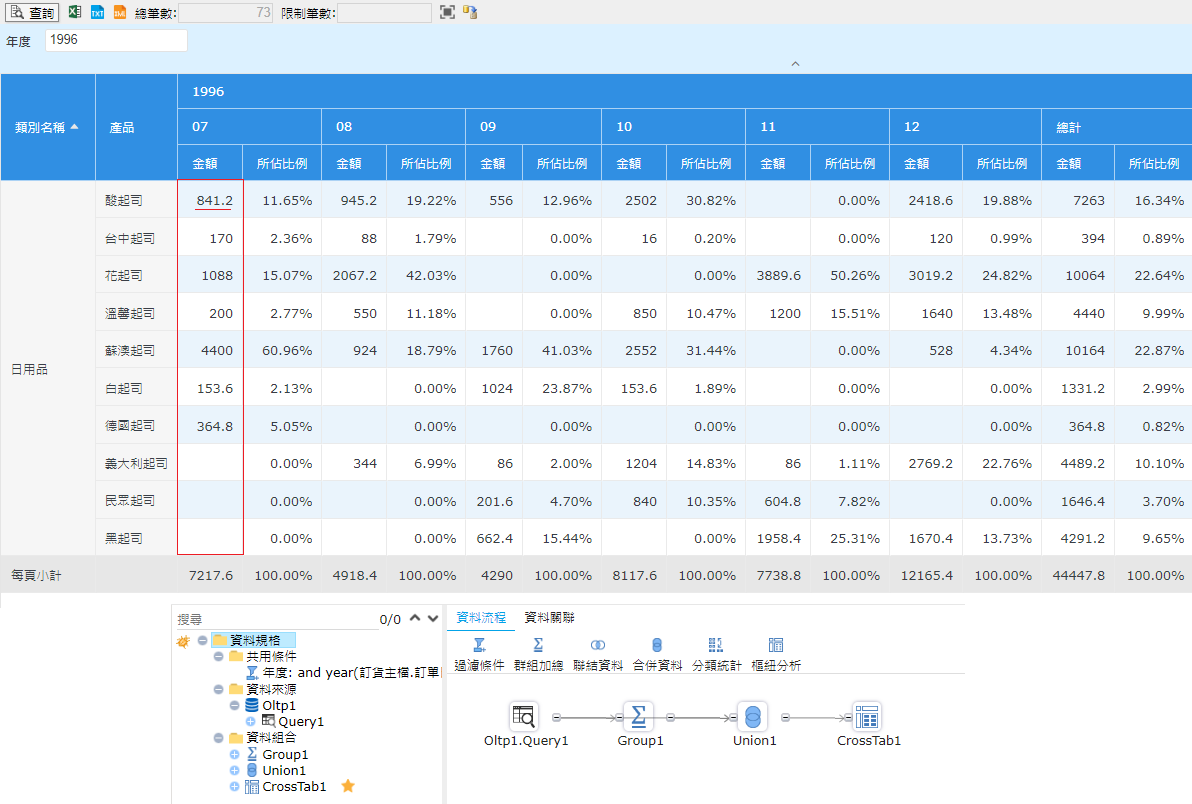This screenshot has height=804, width=1192.
Task: Select the 共用條件 folder
Action: click(x=263, y=657)
